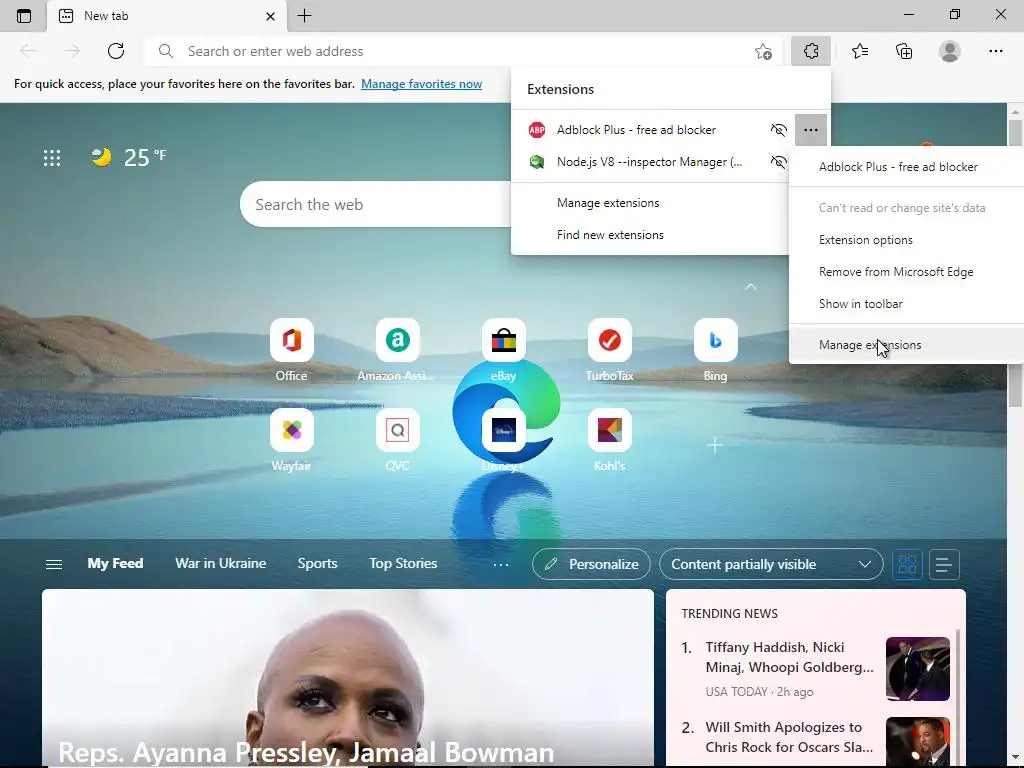
Task: Click the Adblock Plus ABP icon
Action: click(x=537, y=130)
